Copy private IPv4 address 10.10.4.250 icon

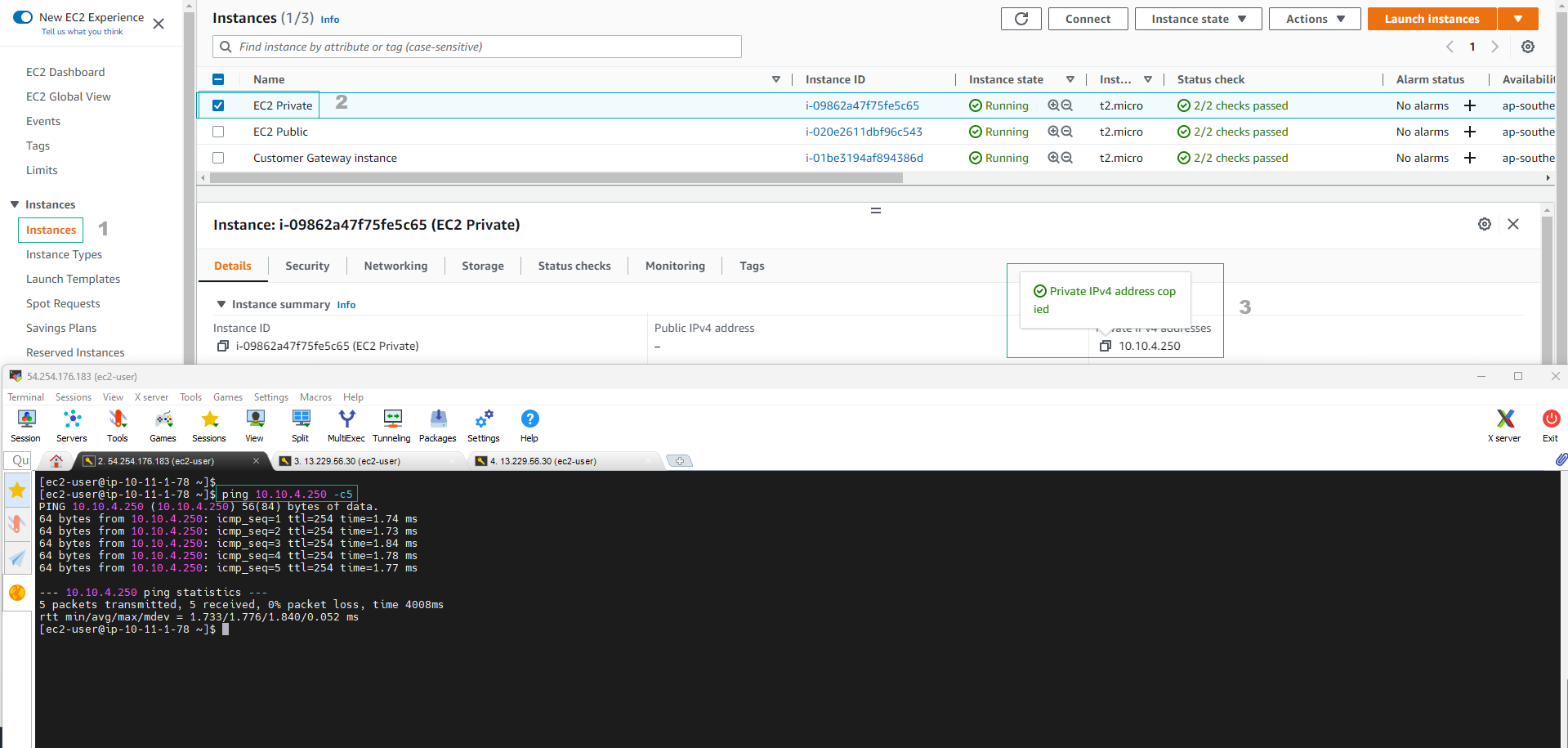tap(1106, 346)
